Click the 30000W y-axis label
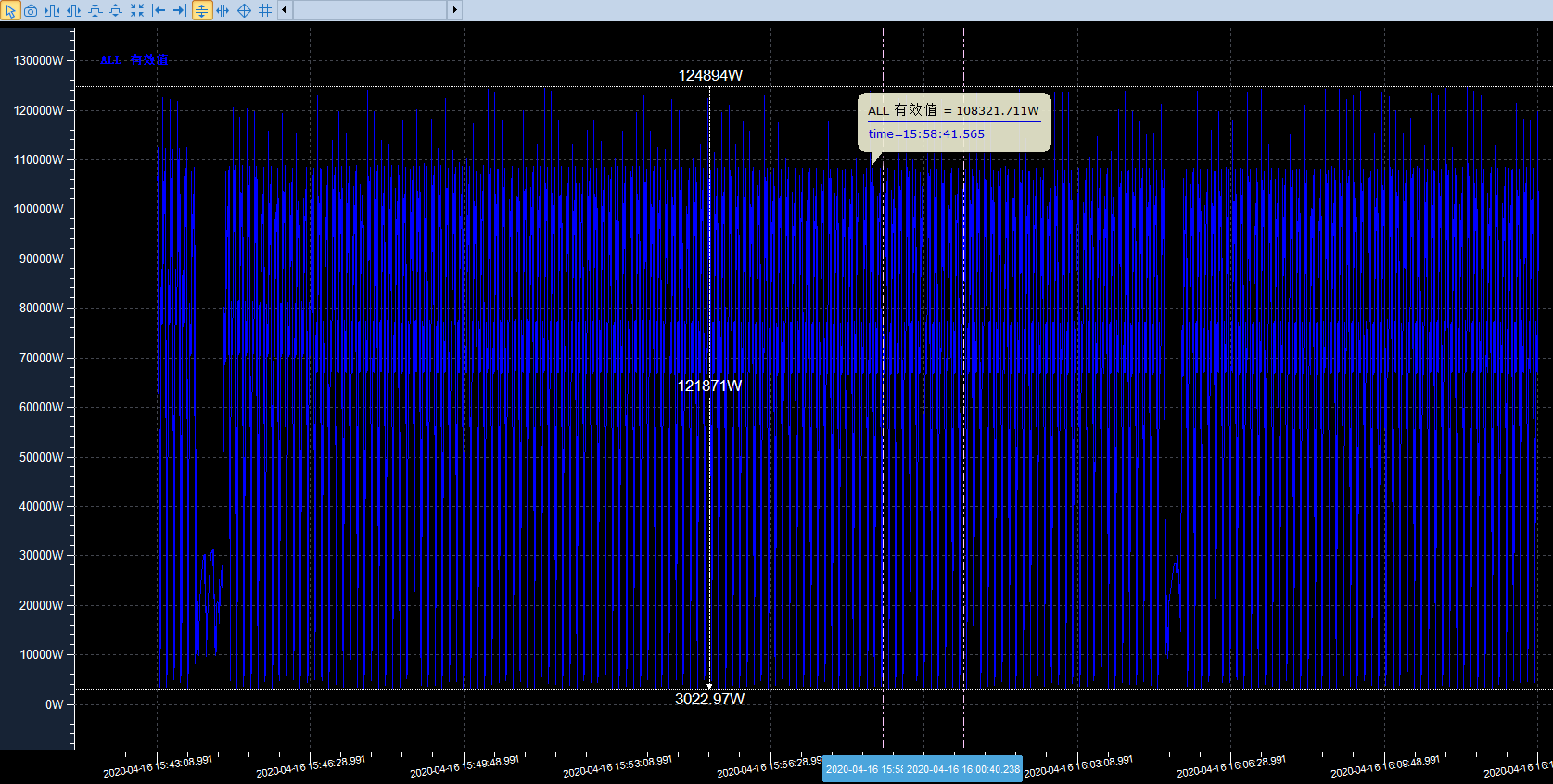Screen dimensions: 1553x784 pyautogui.click(x=42, y=555)
